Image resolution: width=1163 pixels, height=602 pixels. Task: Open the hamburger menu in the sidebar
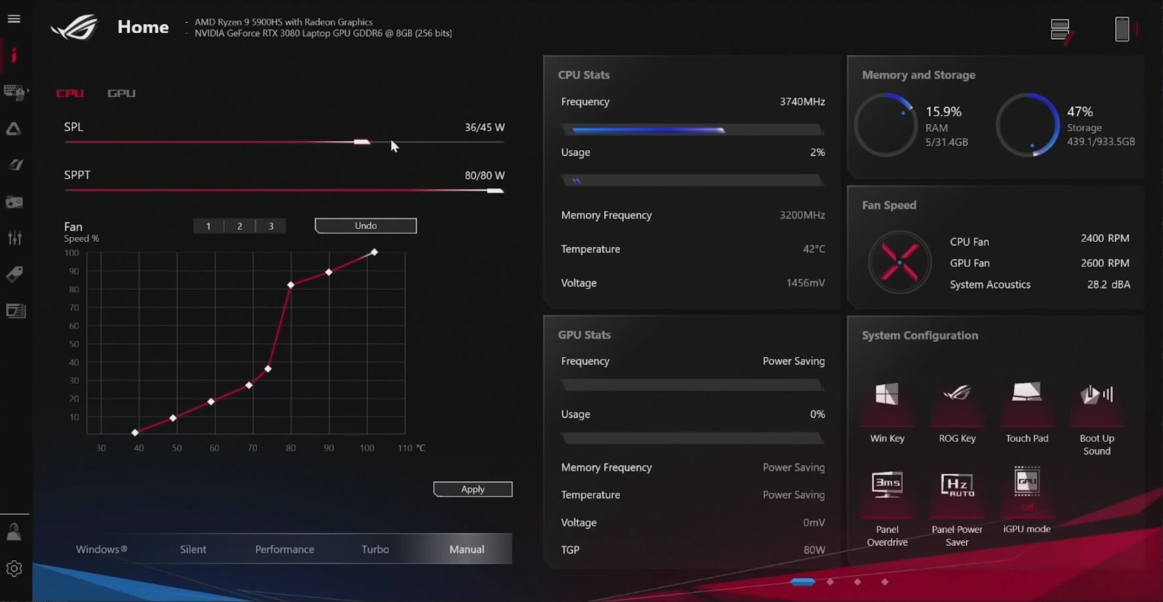click(14, 19)
